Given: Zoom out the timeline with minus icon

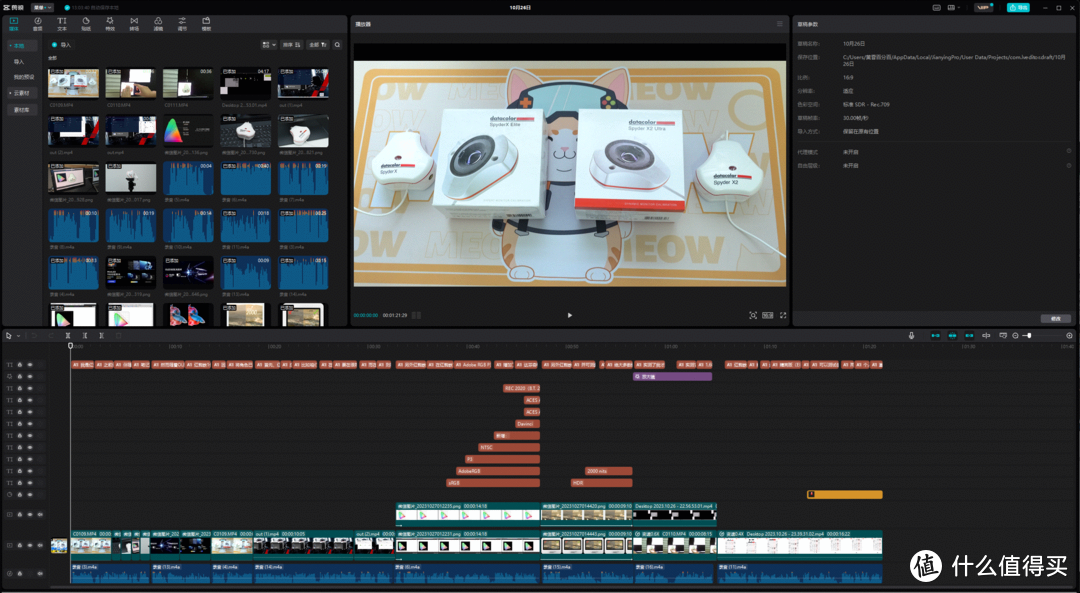Looking at the screenshot, I should point(1015,335).
